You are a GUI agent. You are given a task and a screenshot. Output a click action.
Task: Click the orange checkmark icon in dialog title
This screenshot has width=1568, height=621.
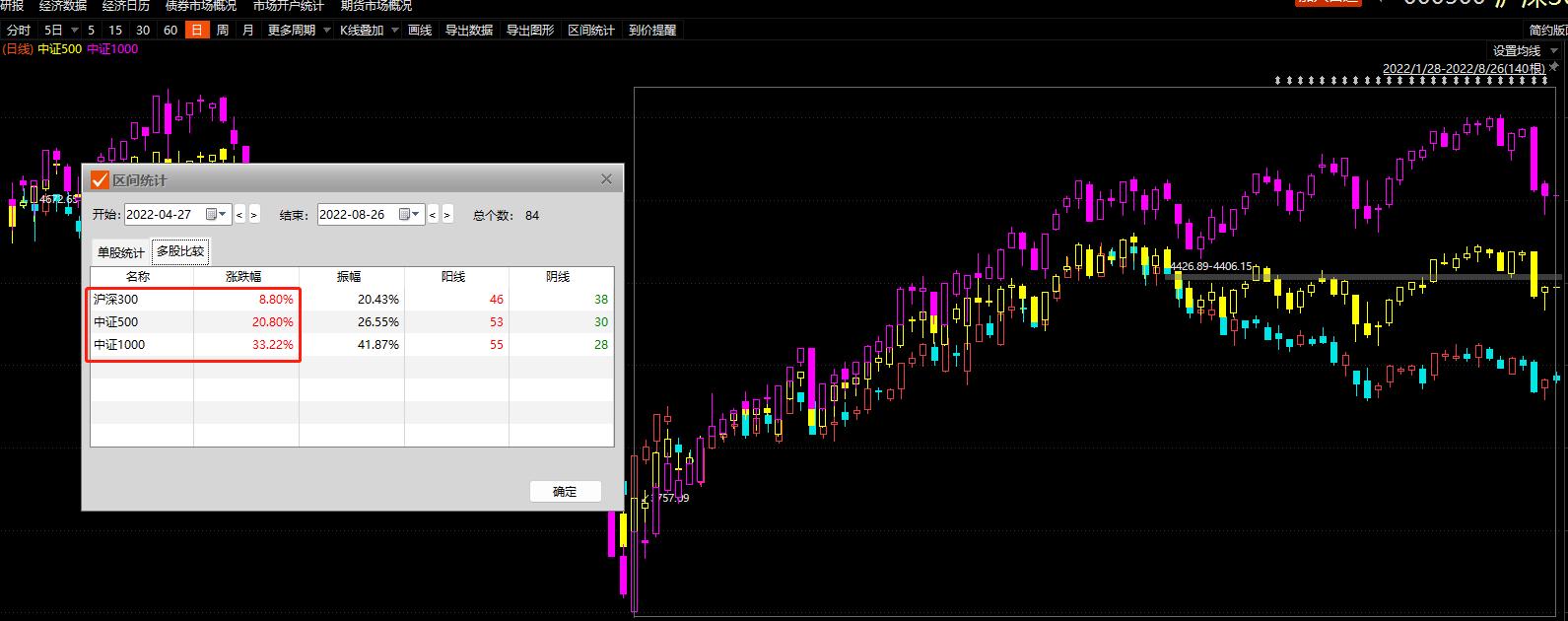coord(100,179)
